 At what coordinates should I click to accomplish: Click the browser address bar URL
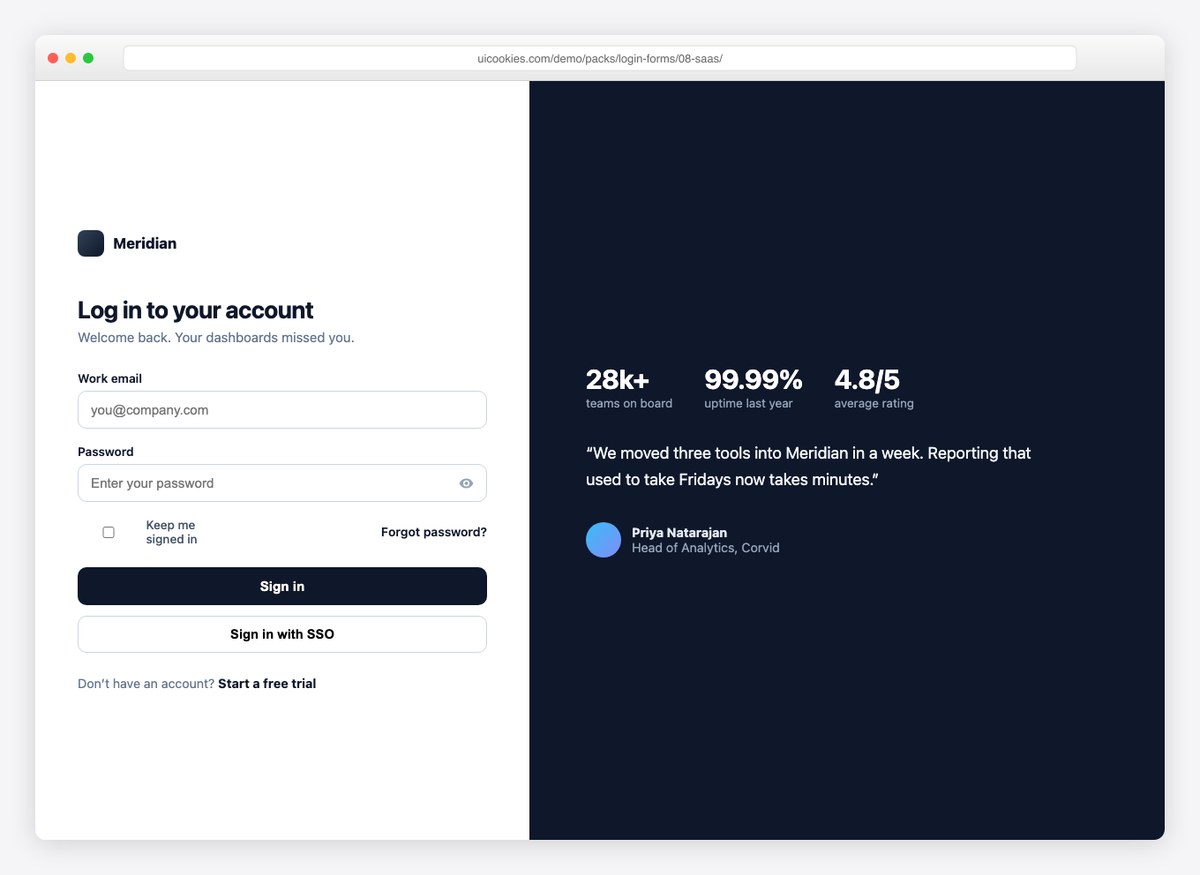[x=600, y=58]
